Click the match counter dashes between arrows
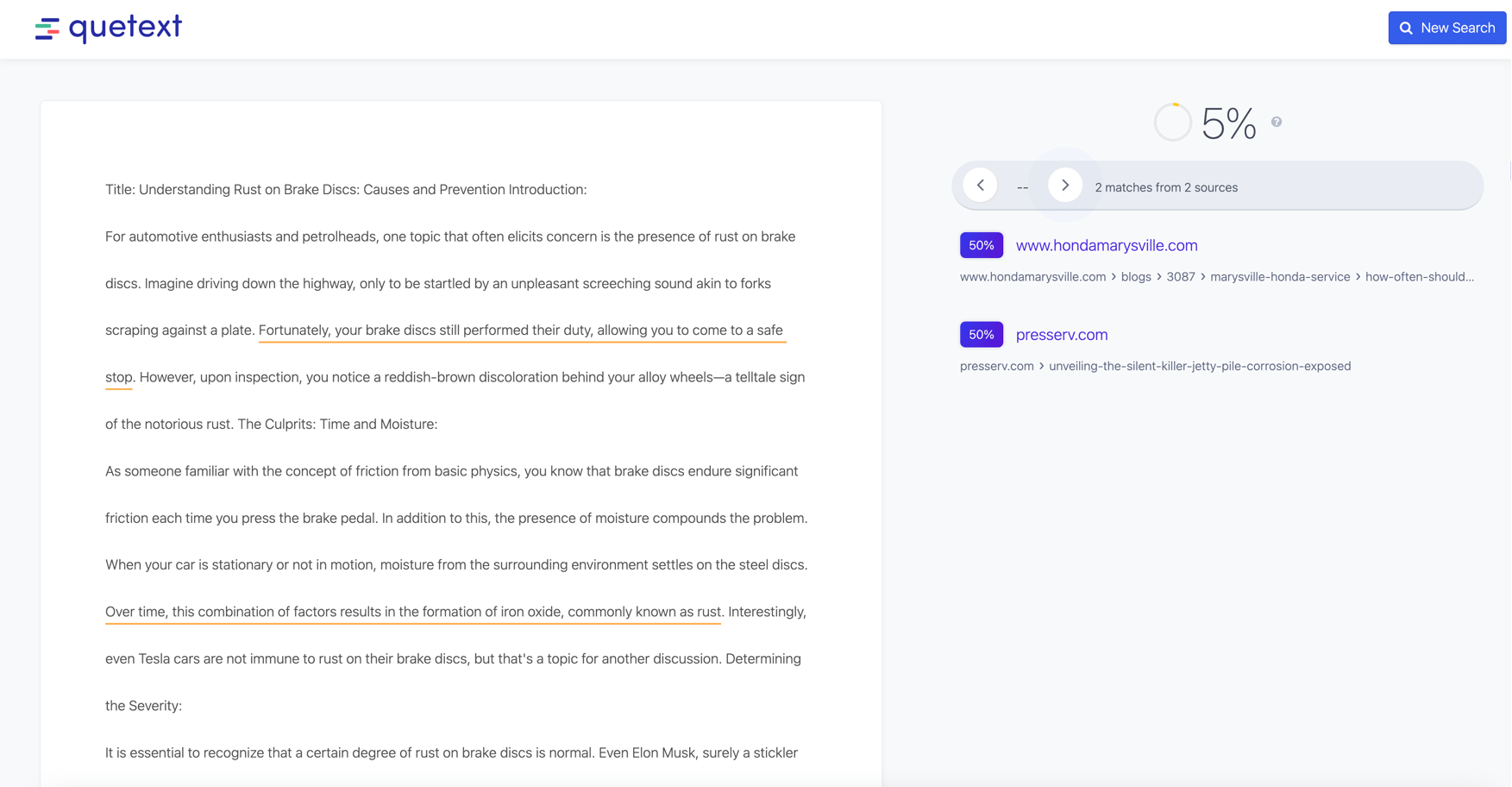1512x787 pixels. pyautogui.click(x=1022, y=187)
